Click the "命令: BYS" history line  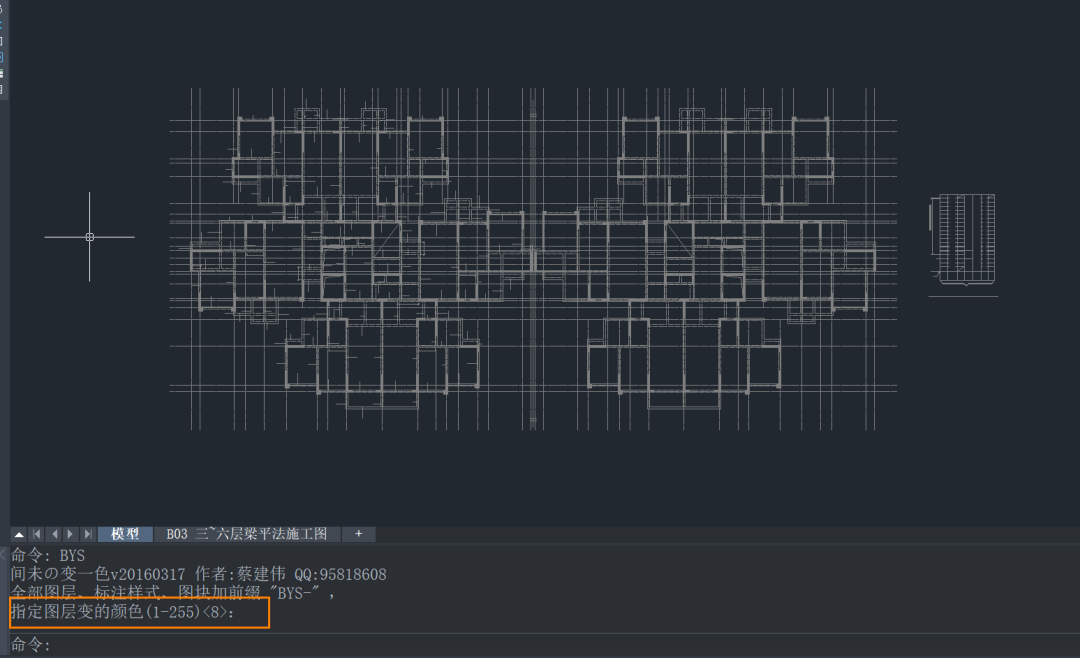48,555
